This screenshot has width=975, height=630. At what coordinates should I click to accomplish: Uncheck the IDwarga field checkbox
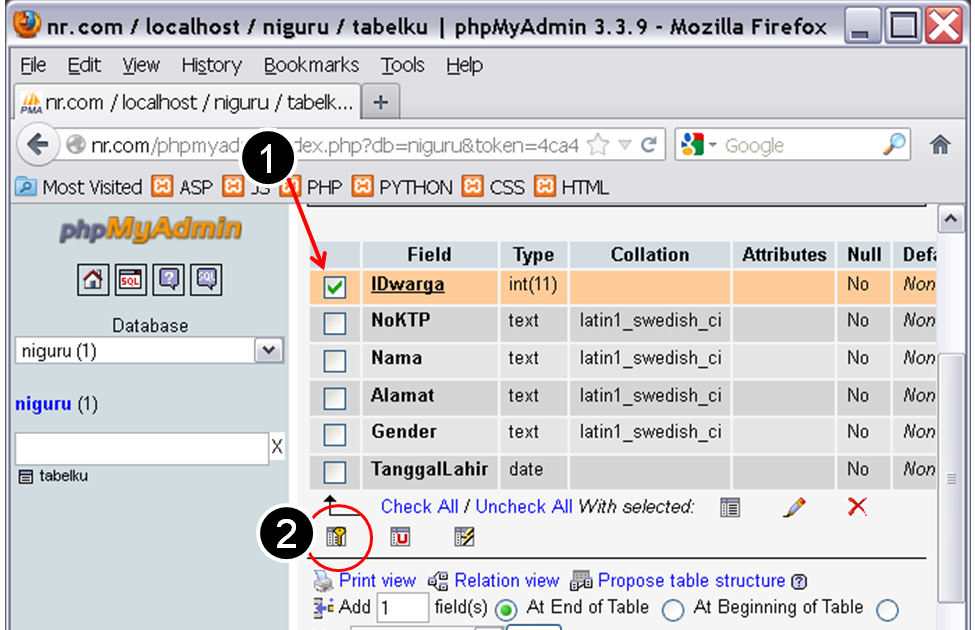pyautogui.click(x=335, y=285)
